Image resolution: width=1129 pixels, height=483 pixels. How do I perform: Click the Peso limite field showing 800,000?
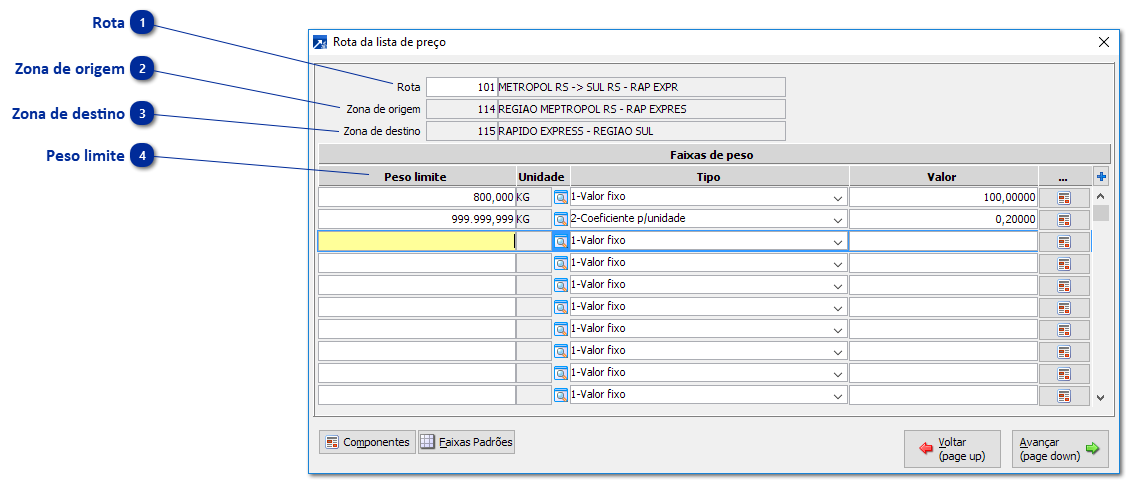point(417,197)
